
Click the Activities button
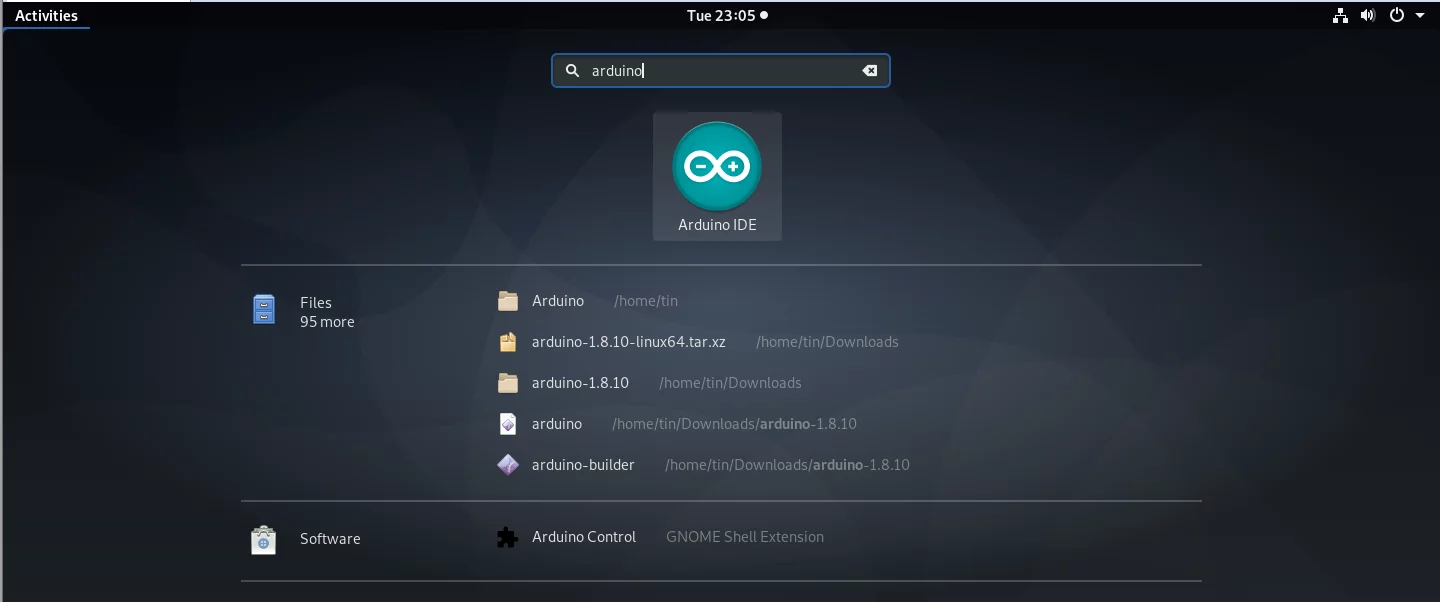click(x=46, y=15)
